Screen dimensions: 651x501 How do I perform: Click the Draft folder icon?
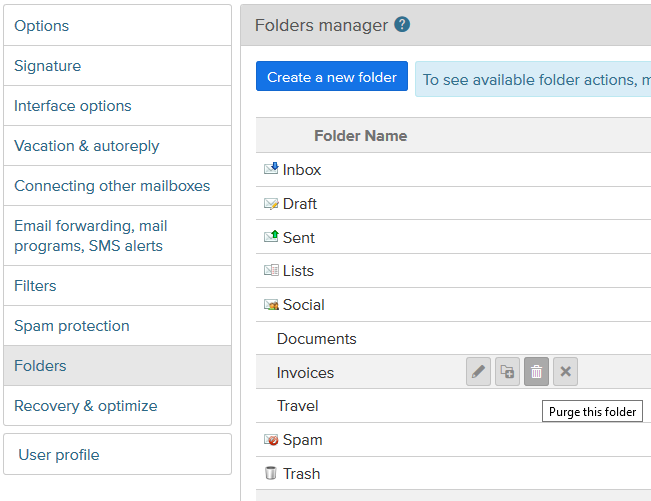pyautogui.click(x=271, y=203)
